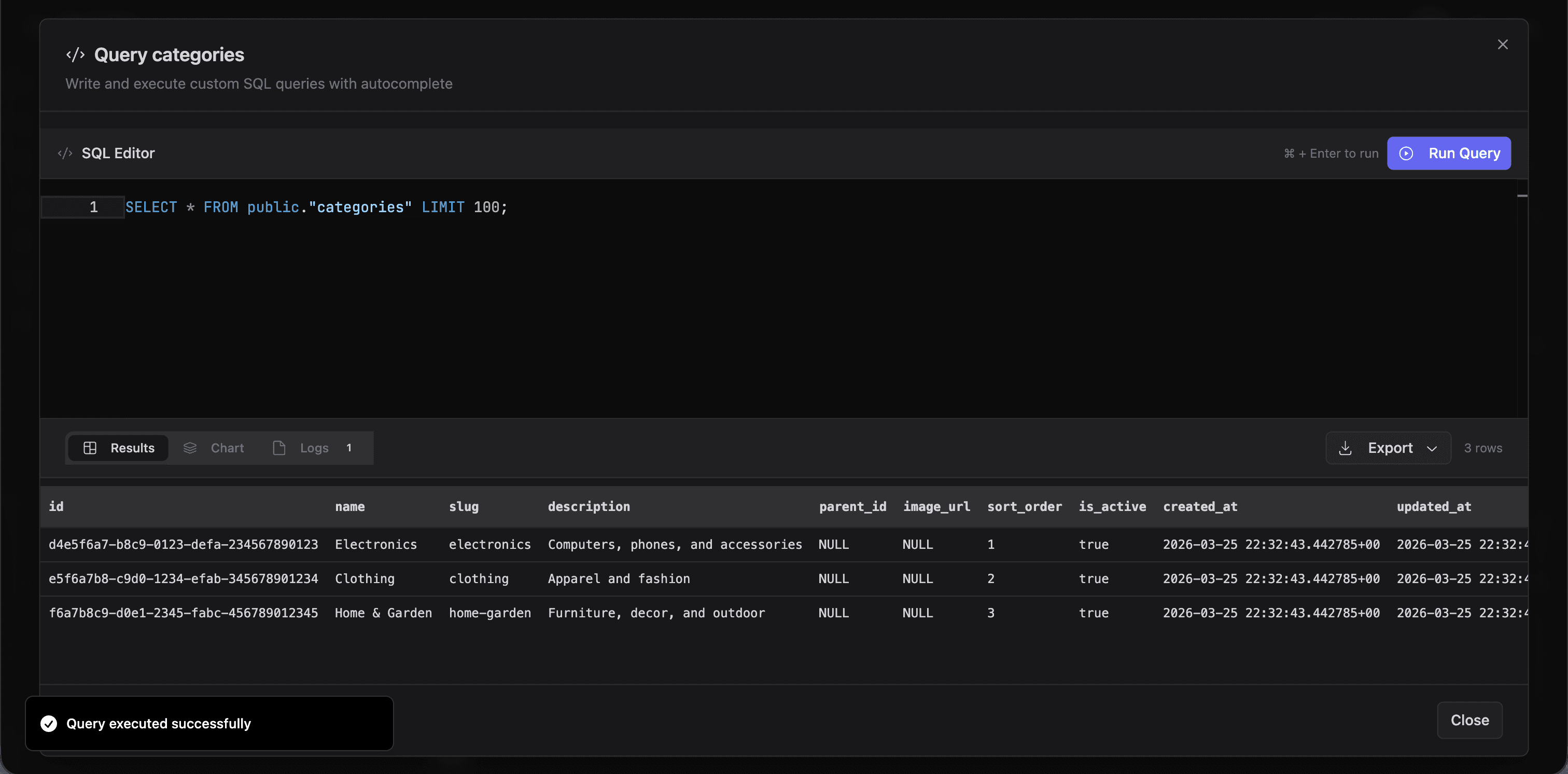This screenshot has width=1568, height=774.
Task: Click the SQL query line to edit it
Action: click(x=315, y=207)
